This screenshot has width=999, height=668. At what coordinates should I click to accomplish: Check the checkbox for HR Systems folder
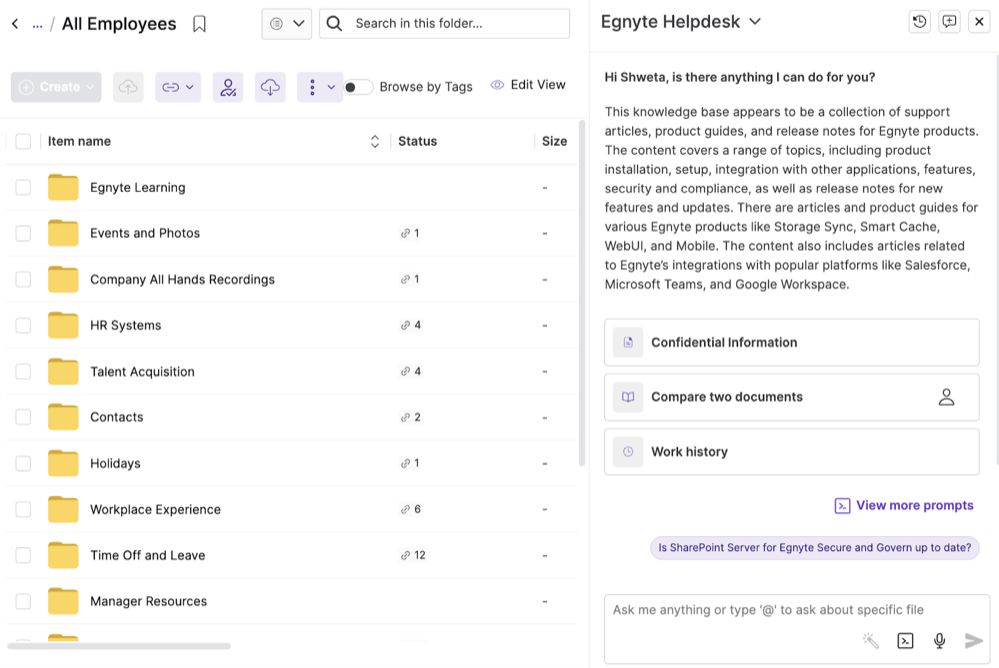pyautogui.click(x=23, y=325)
